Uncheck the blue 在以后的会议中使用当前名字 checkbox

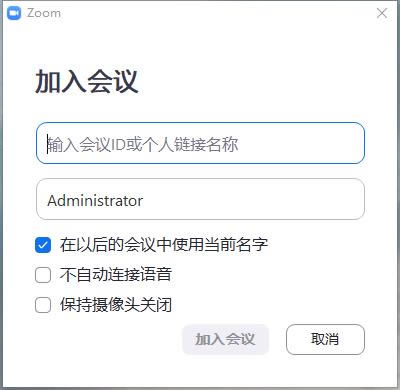tap(43, 245)
